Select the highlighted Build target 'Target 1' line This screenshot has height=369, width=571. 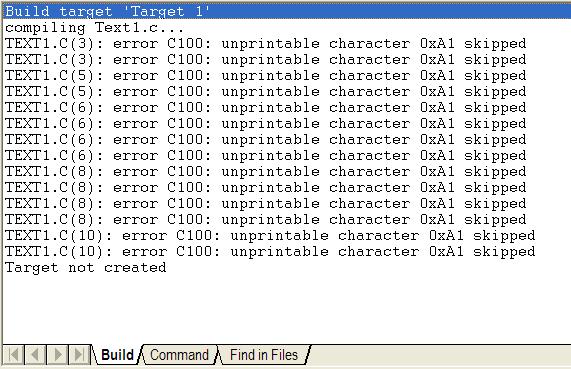point(287,11)
